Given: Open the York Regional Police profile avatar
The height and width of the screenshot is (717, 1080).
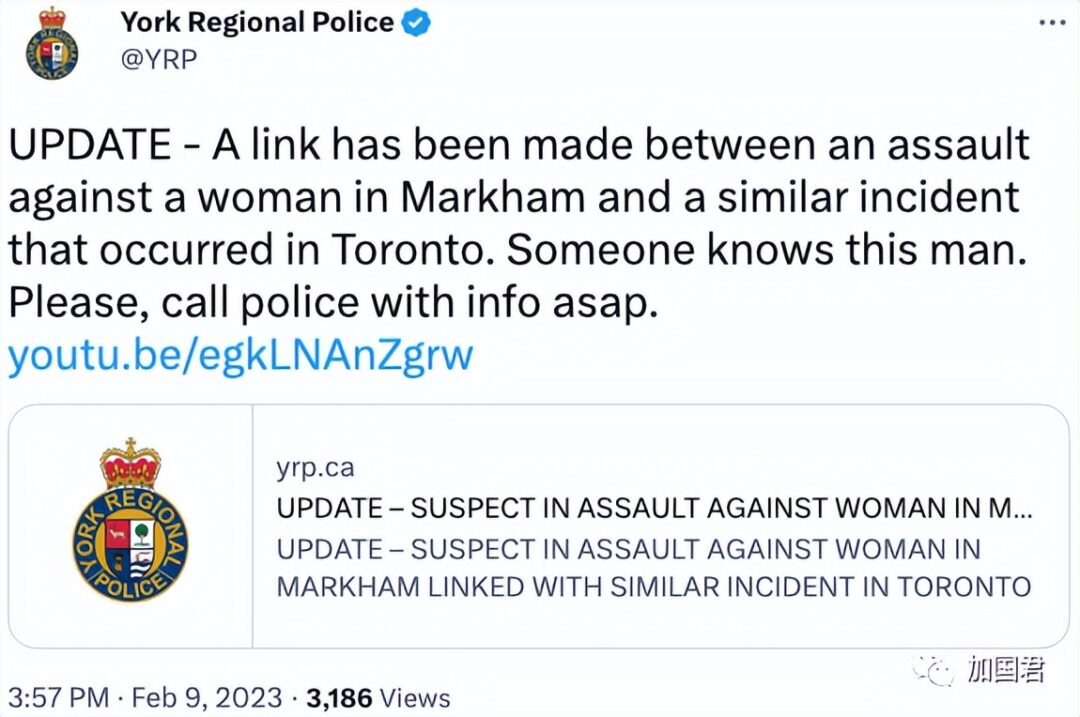Looking at the screenshot, I should [52, 43].
